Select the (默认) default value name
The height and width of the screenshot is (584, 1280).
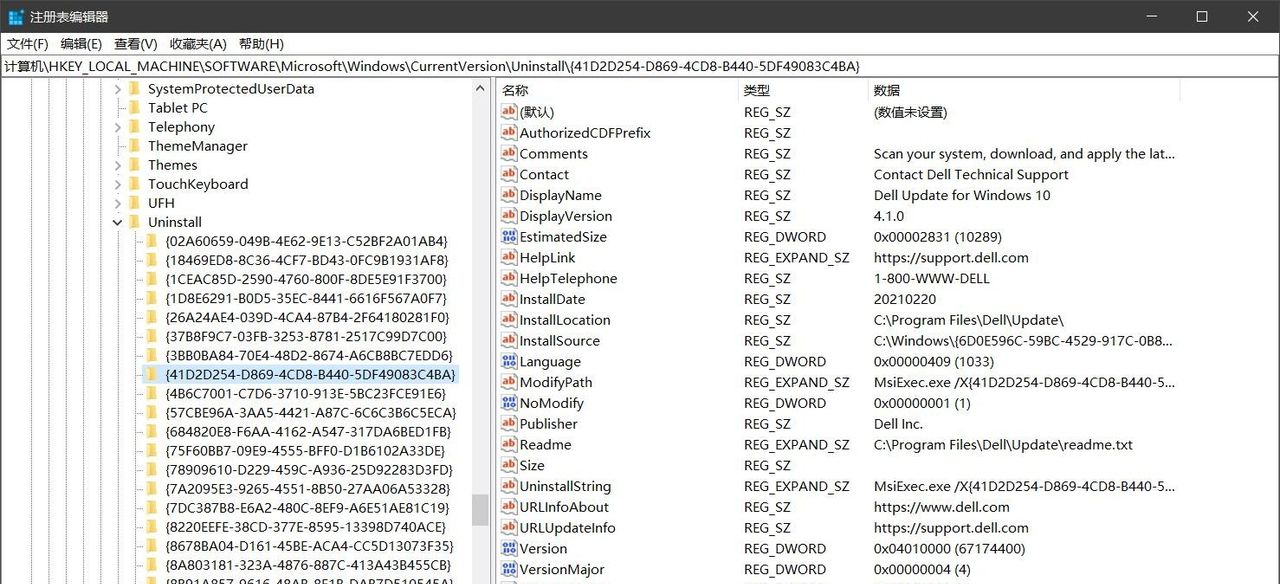click(x=537, y=112)
